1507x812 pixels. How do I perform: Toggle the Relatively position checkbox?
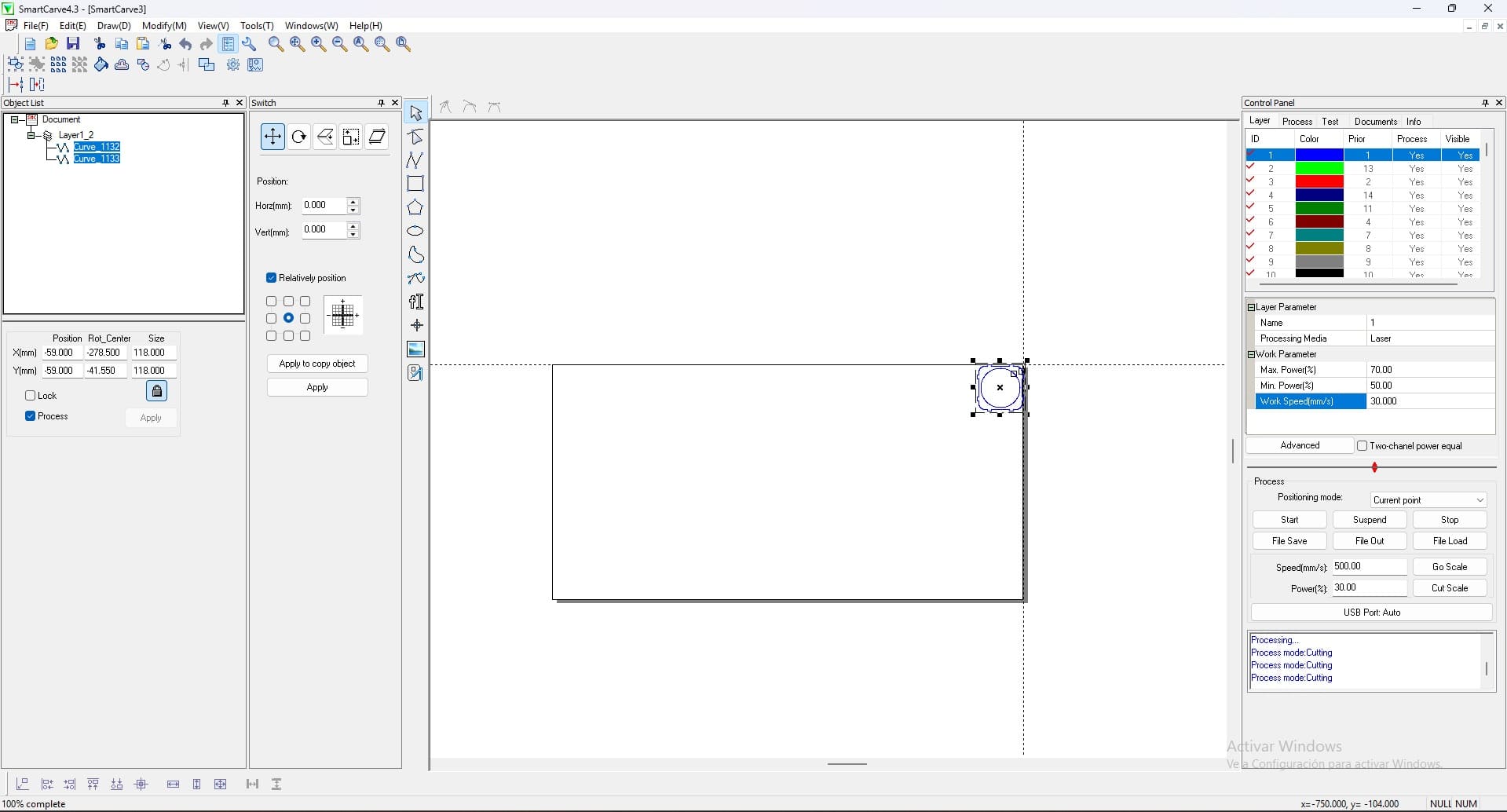pos(271,278)
